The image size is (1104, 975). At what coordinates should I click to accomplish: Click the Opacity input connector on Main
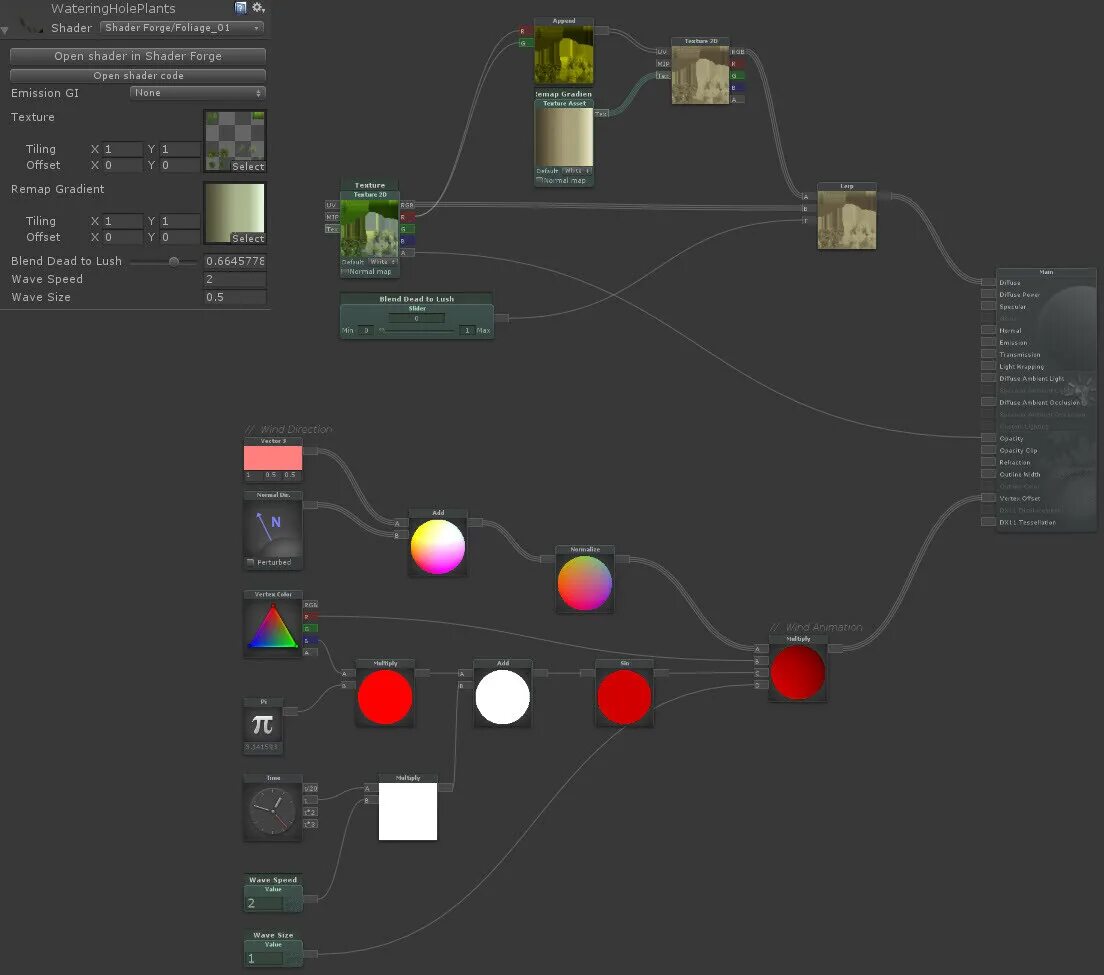988,438
